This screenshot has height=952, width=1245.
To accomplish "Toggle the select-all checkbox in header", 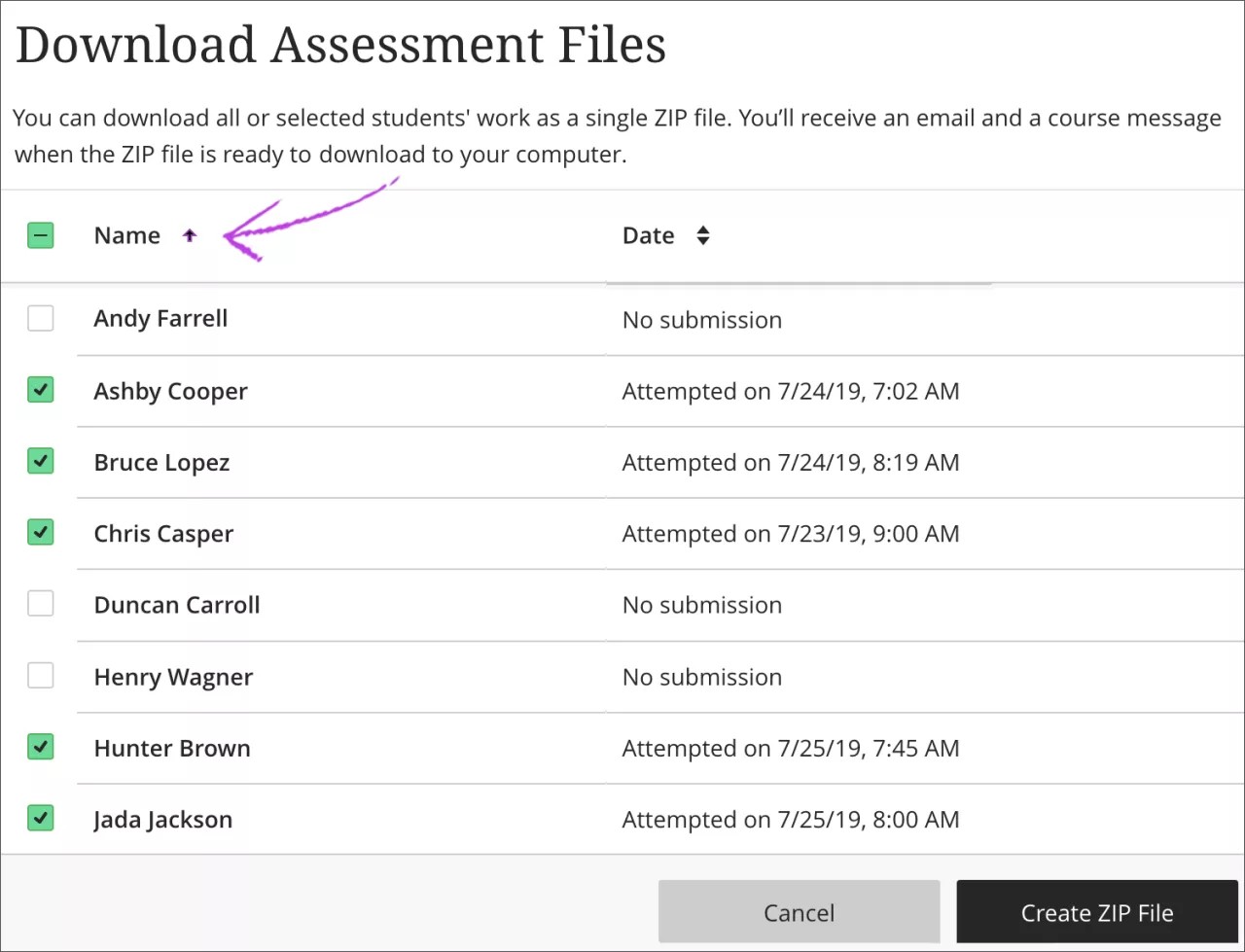I will coord(40,234).
